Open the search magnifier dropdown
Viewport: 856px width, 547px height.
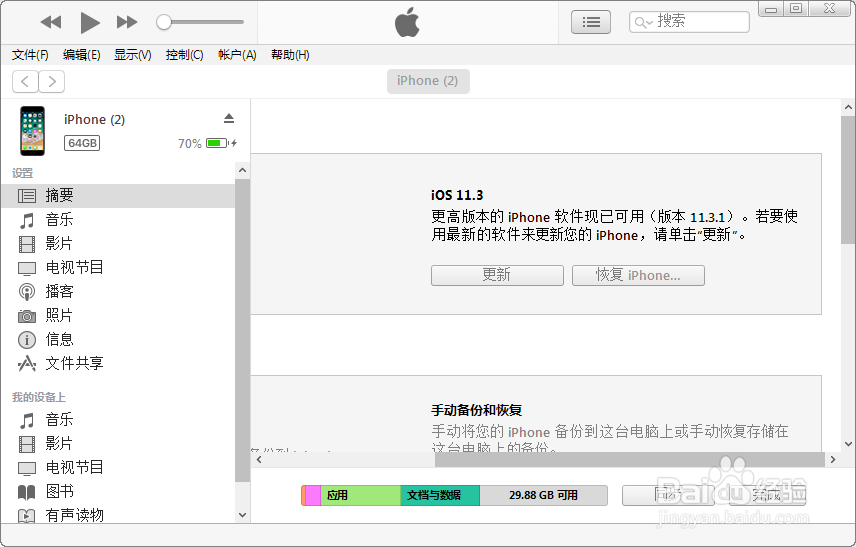pyautogui.click(x=643, y=22)
